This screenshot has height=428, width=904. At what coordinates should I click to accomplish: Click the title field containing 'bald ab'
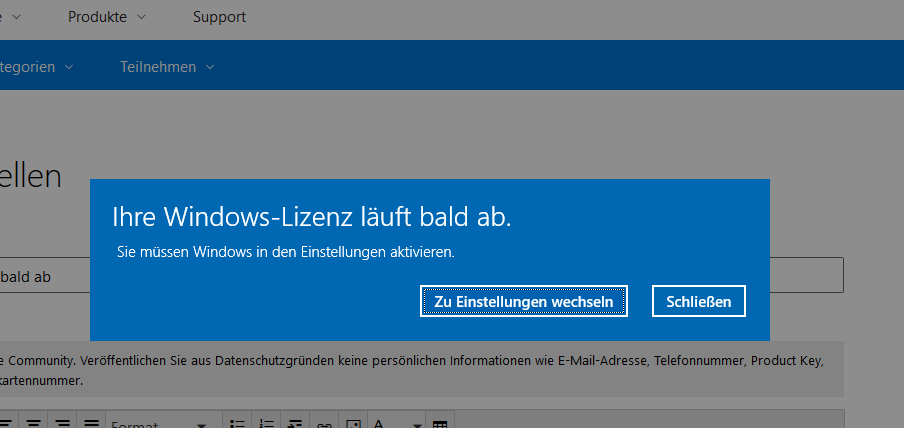421,276
